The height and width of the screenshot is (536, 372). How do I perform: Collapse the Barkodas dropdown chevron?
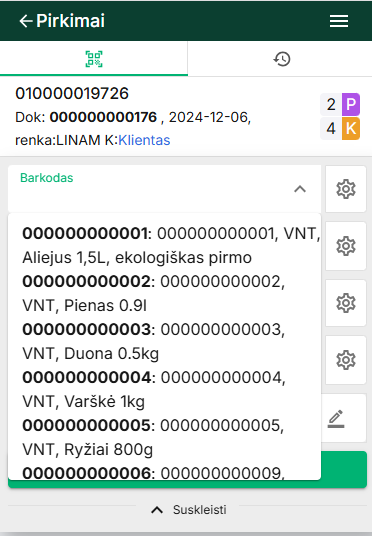pos(300,189)
